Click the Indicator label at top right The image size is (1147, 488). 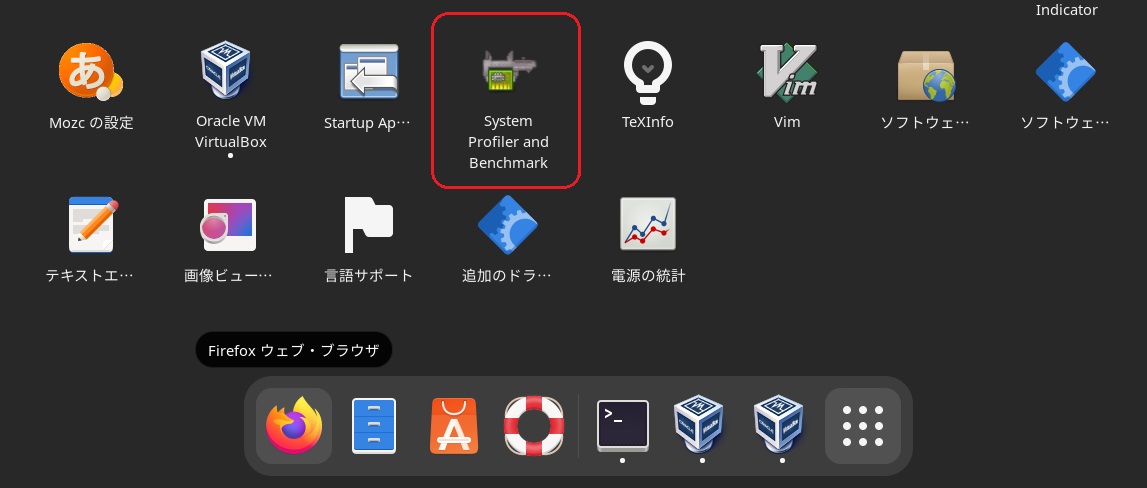pyautogui.click(x=1067, y=10)
